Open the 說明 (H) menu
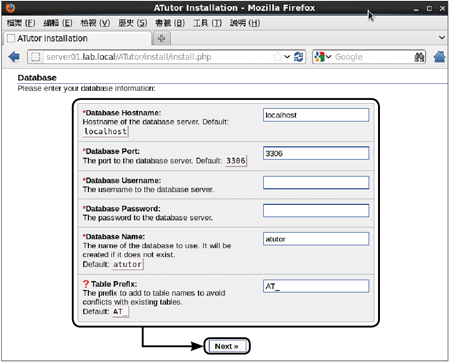 (245, 23)
